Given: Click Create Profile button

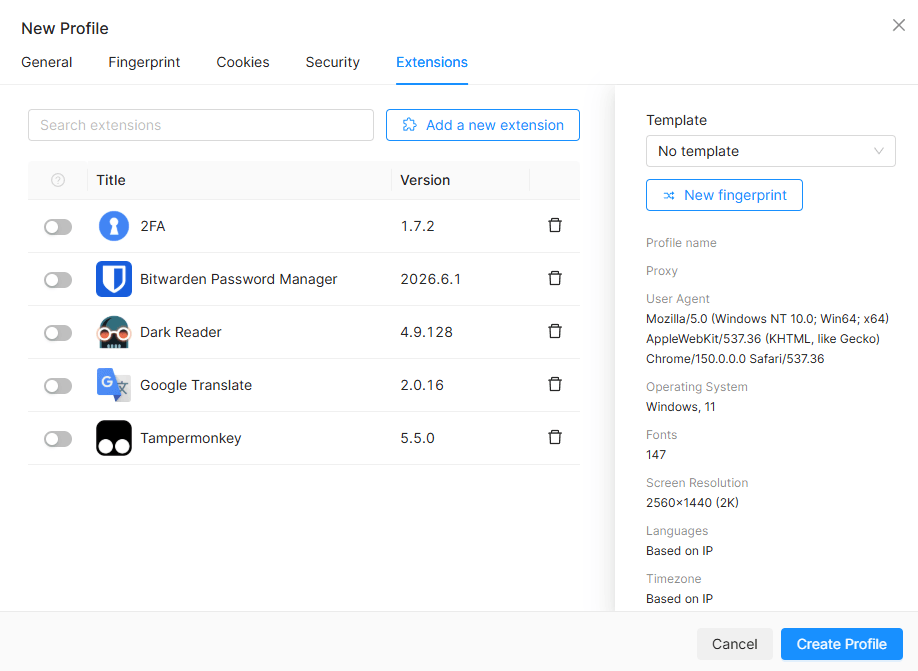Looking at the screenshot, I should [x=842, y=644].
